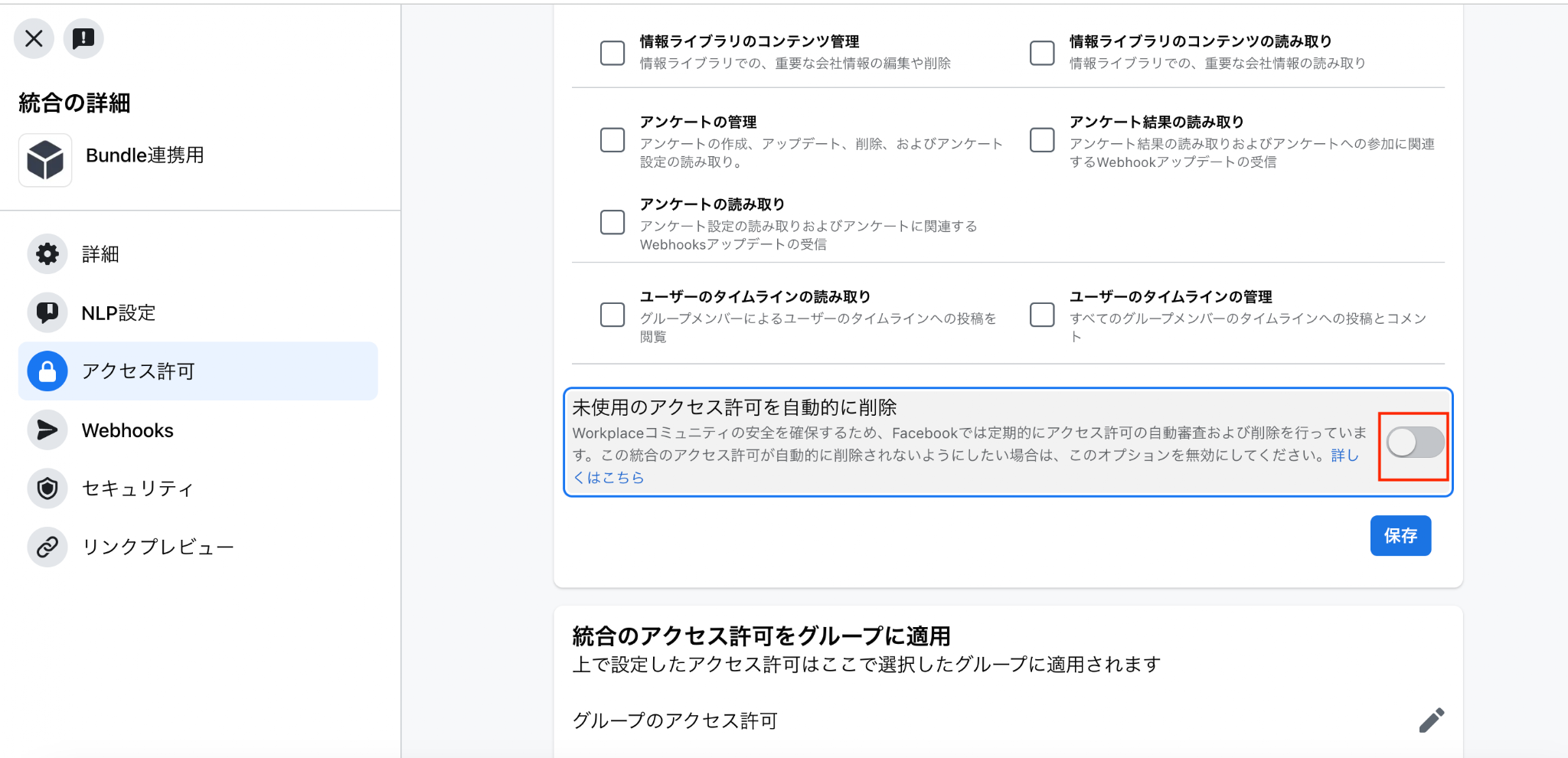
Task: Click the chain link icon for リンクプレビュー
Action: coord(47,547)
